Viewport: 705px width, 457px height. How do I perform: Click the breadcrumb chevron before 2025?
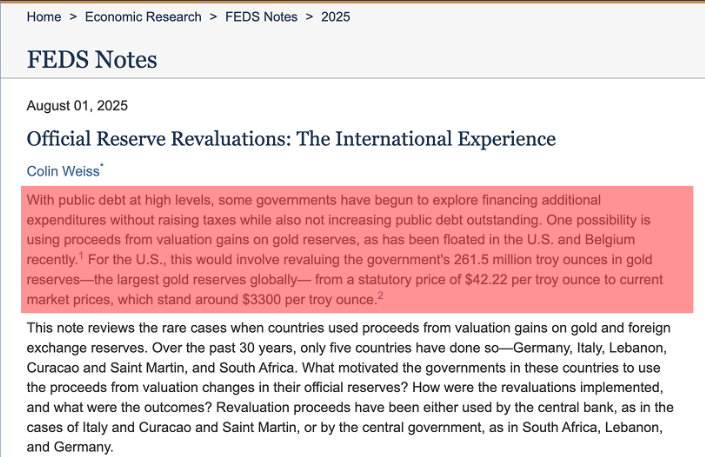[309, 17]
